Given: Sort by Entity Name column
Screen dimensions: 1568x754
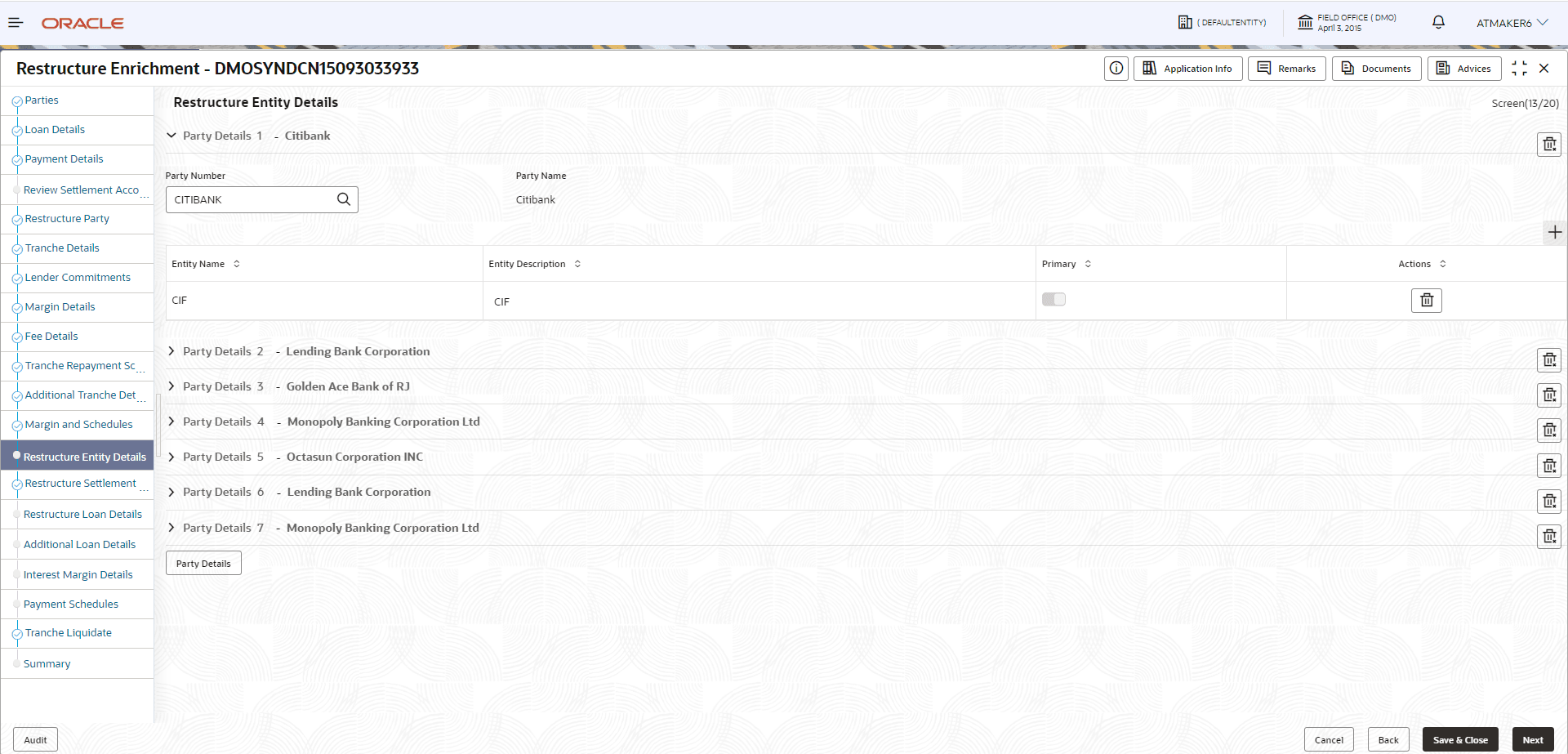Looking at the screenshot, I should [x=237, y=264].
